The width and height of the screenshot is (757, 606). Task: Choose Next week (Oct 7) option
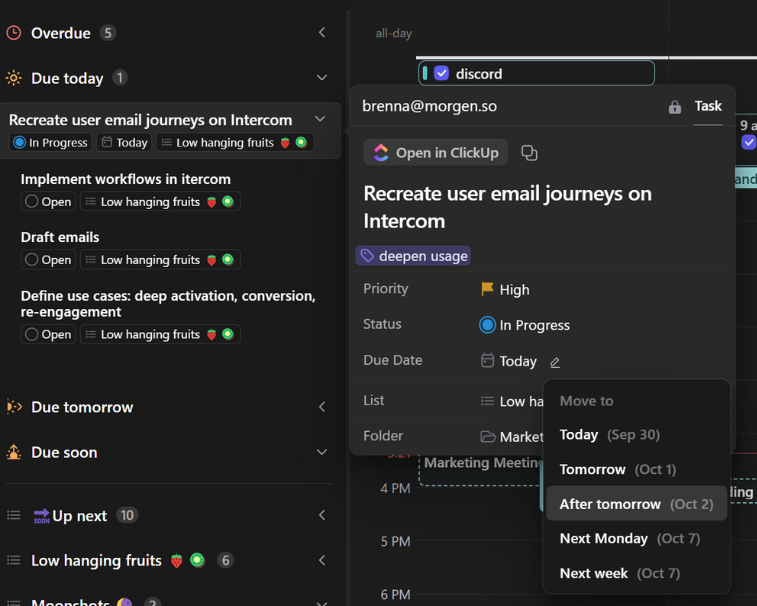(x=636, y=573)
